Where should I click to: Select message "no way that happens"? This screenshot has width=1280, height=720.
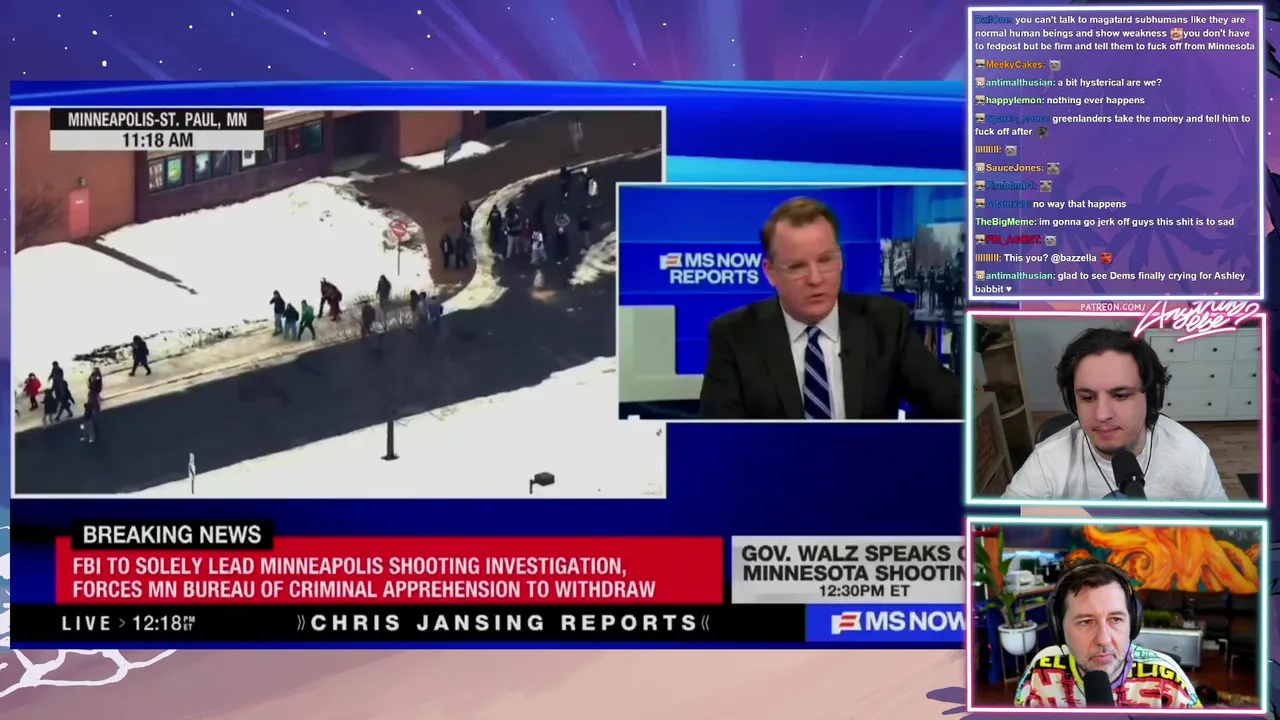point(1079,204)
